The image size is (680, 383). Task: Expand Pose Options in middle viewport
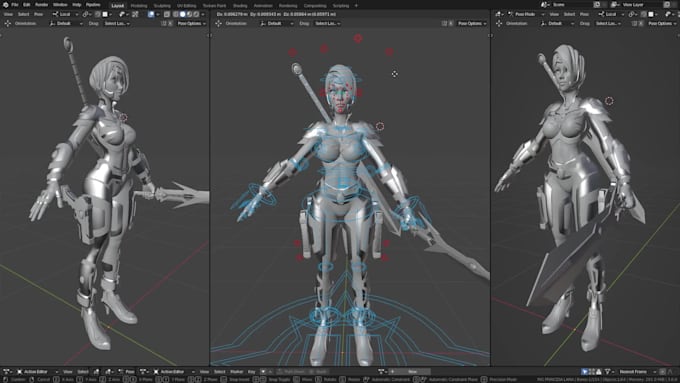(x=472, y=23)
